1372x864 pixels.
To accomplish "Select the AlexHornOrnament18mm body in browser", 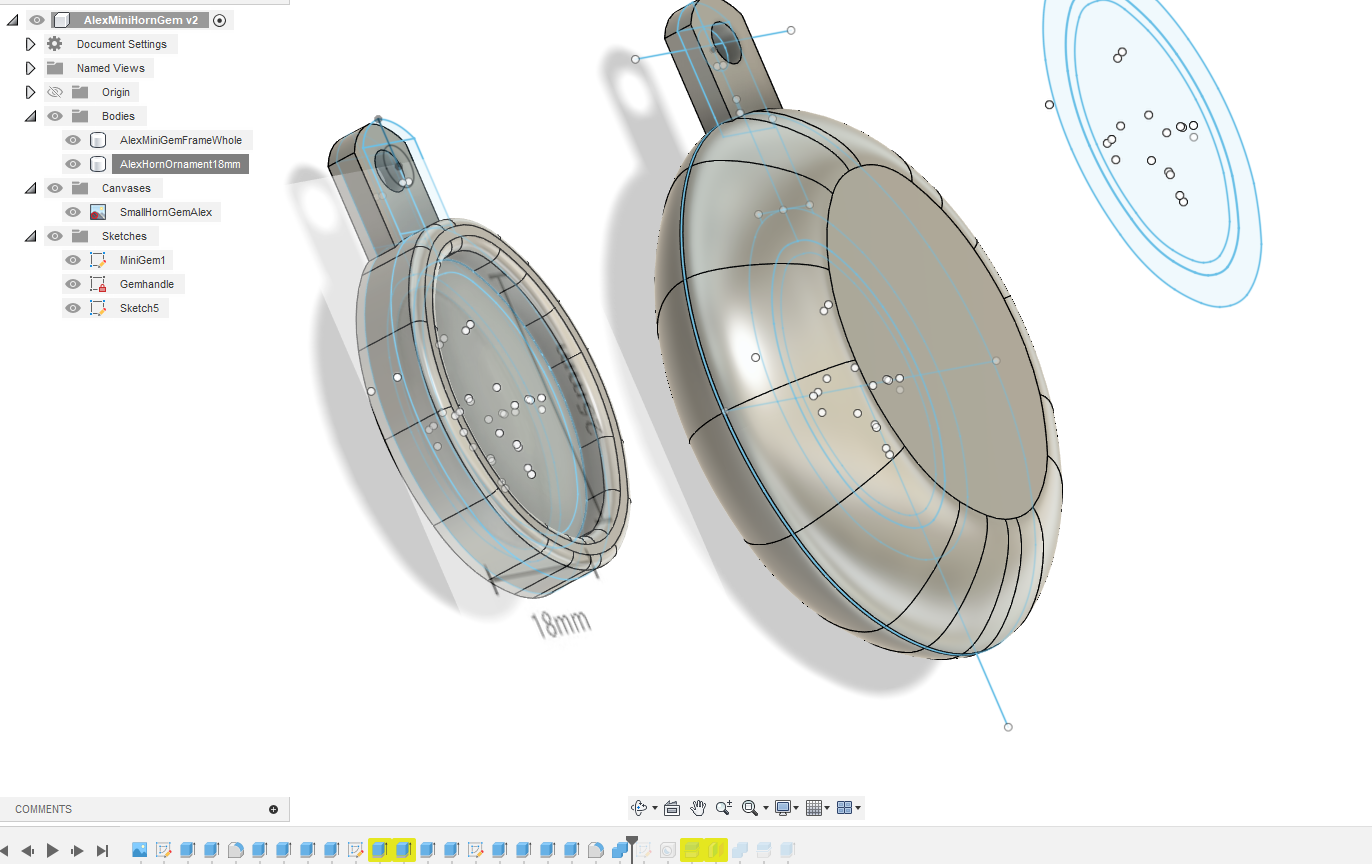I will 180,164.
